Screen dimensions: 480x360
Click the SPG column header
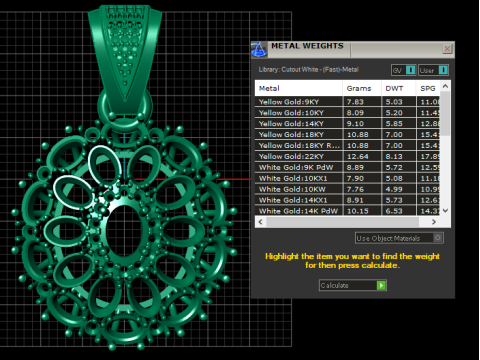[x=428, y=88]
